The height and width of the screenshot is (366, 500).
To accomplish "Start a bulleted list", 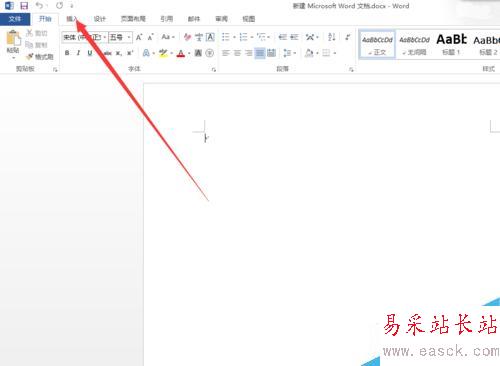I will [226, 37].
